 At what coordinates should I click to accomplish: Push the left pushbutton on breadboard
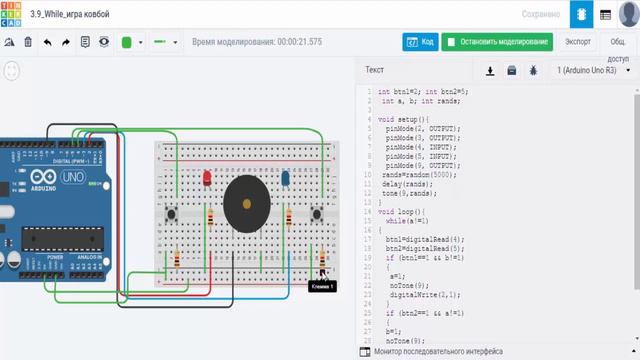(171, 213)
